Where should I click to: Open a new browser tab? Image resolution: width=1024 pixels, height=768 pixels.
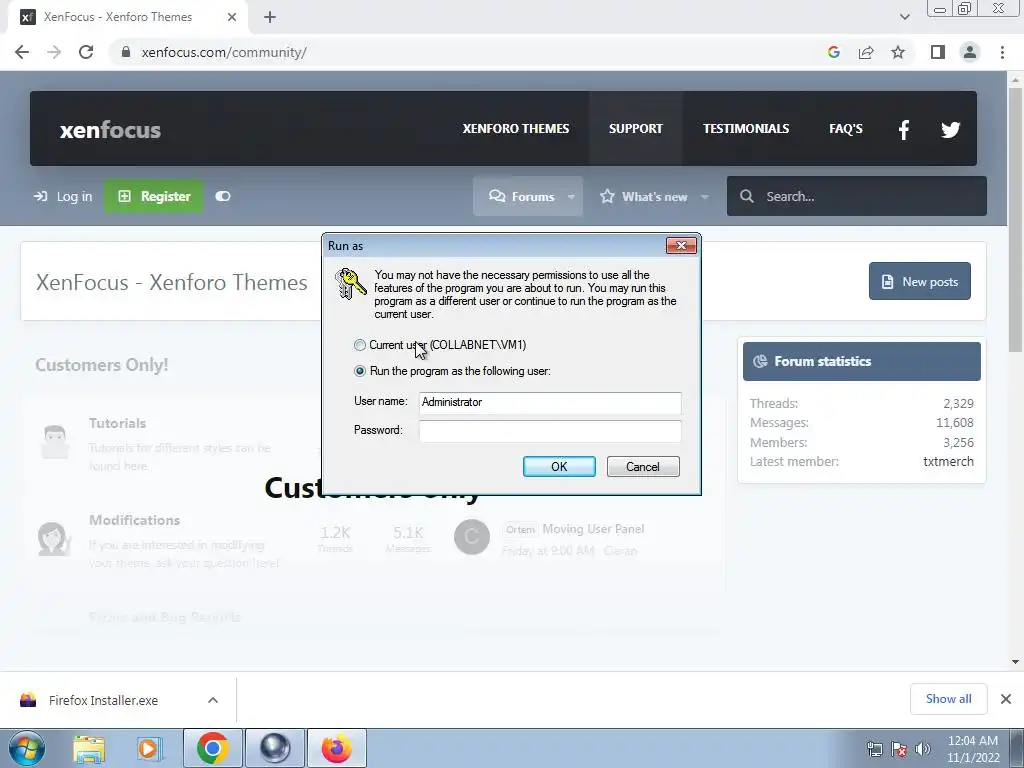pos(270,17)
